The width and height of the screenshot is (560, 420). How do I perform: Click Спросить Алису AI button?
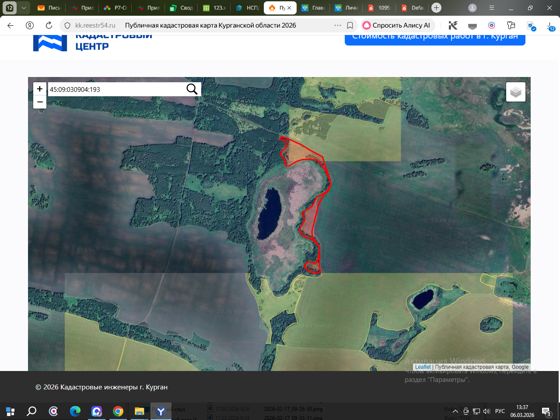click(x=396, y=25)
